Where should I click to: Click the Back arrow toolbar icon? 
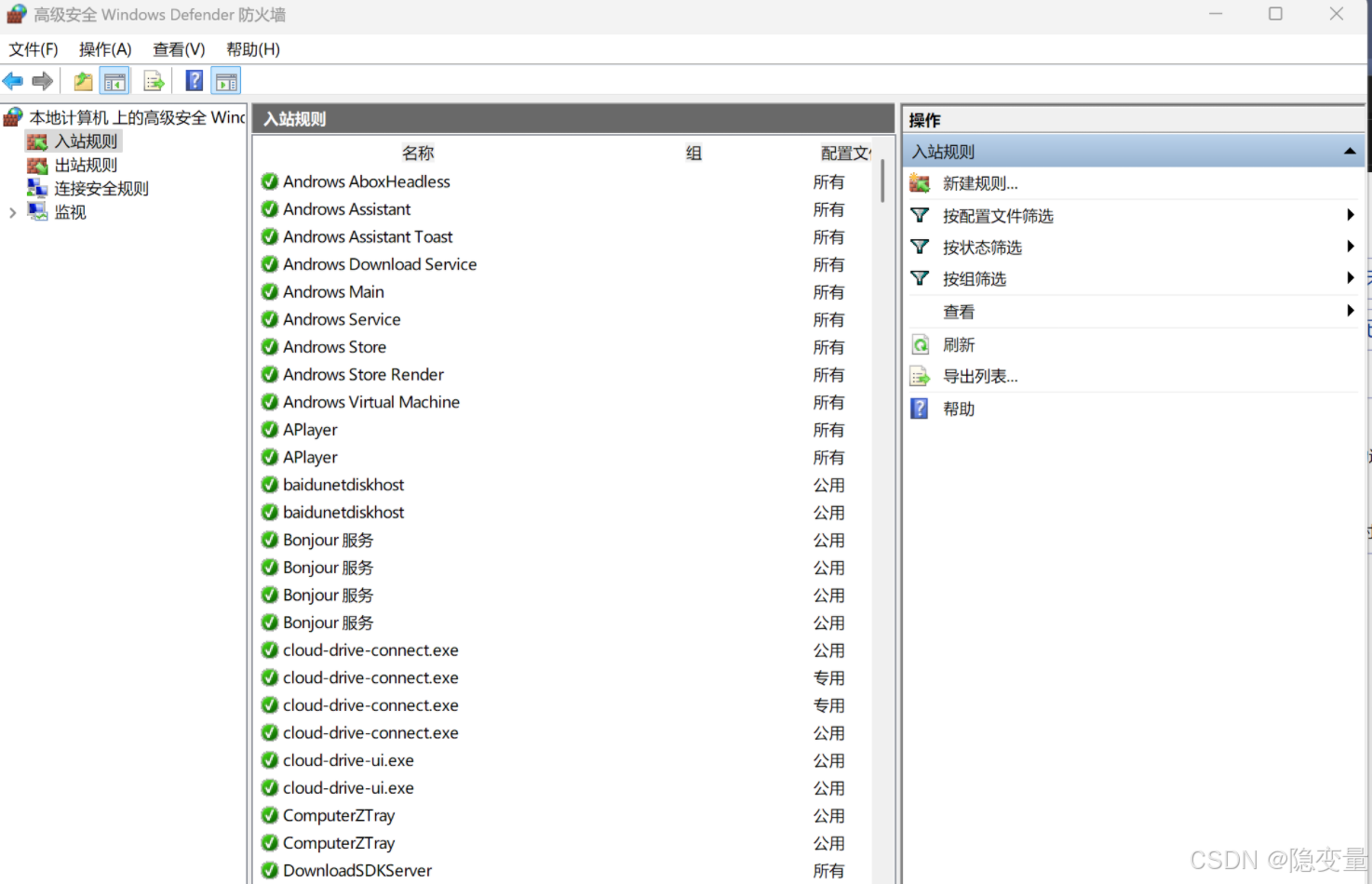pyautogui.click(x=13, y=81)
